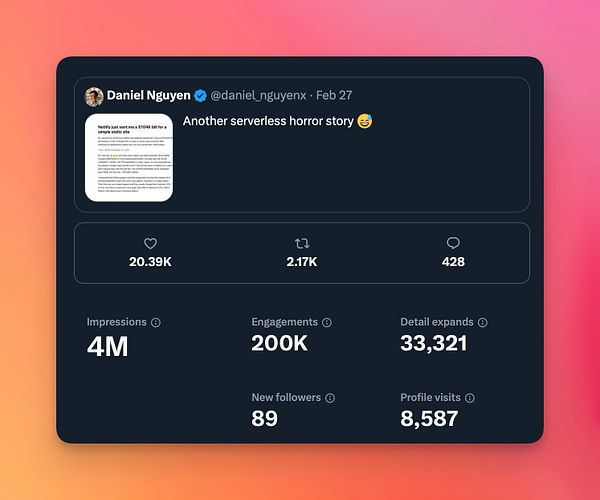
Task: Click the retweet arrows icon
Action: (x=302, y=243)
